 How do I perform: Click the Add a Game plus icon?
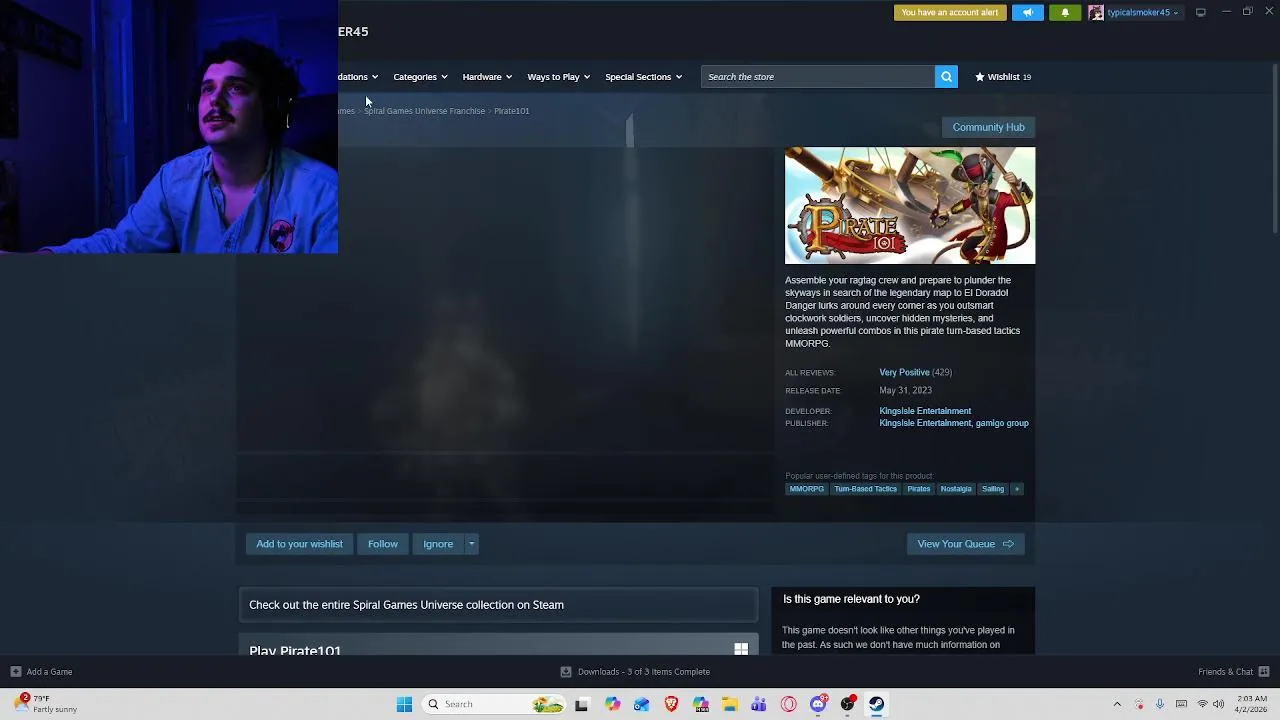coord(15,672)
